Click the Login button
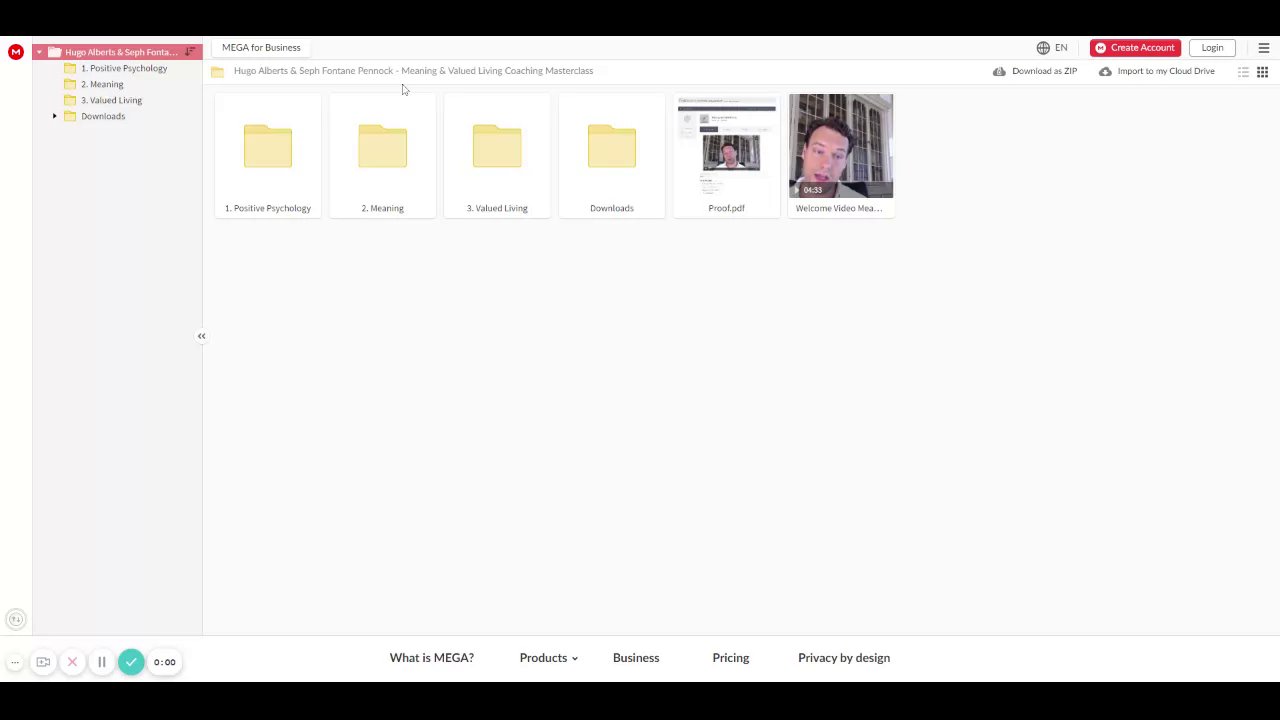Viewport: 1280px width, 720px height. click(x=1212, y=48)
